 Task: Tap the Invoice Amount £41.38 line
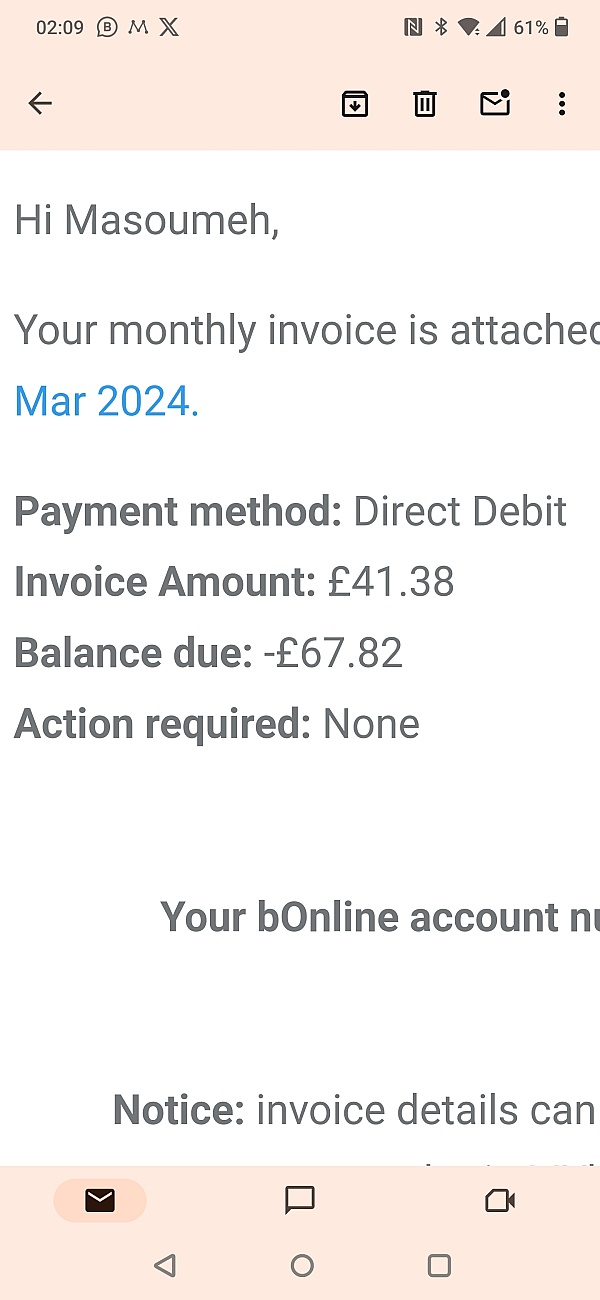coord(234,581)
